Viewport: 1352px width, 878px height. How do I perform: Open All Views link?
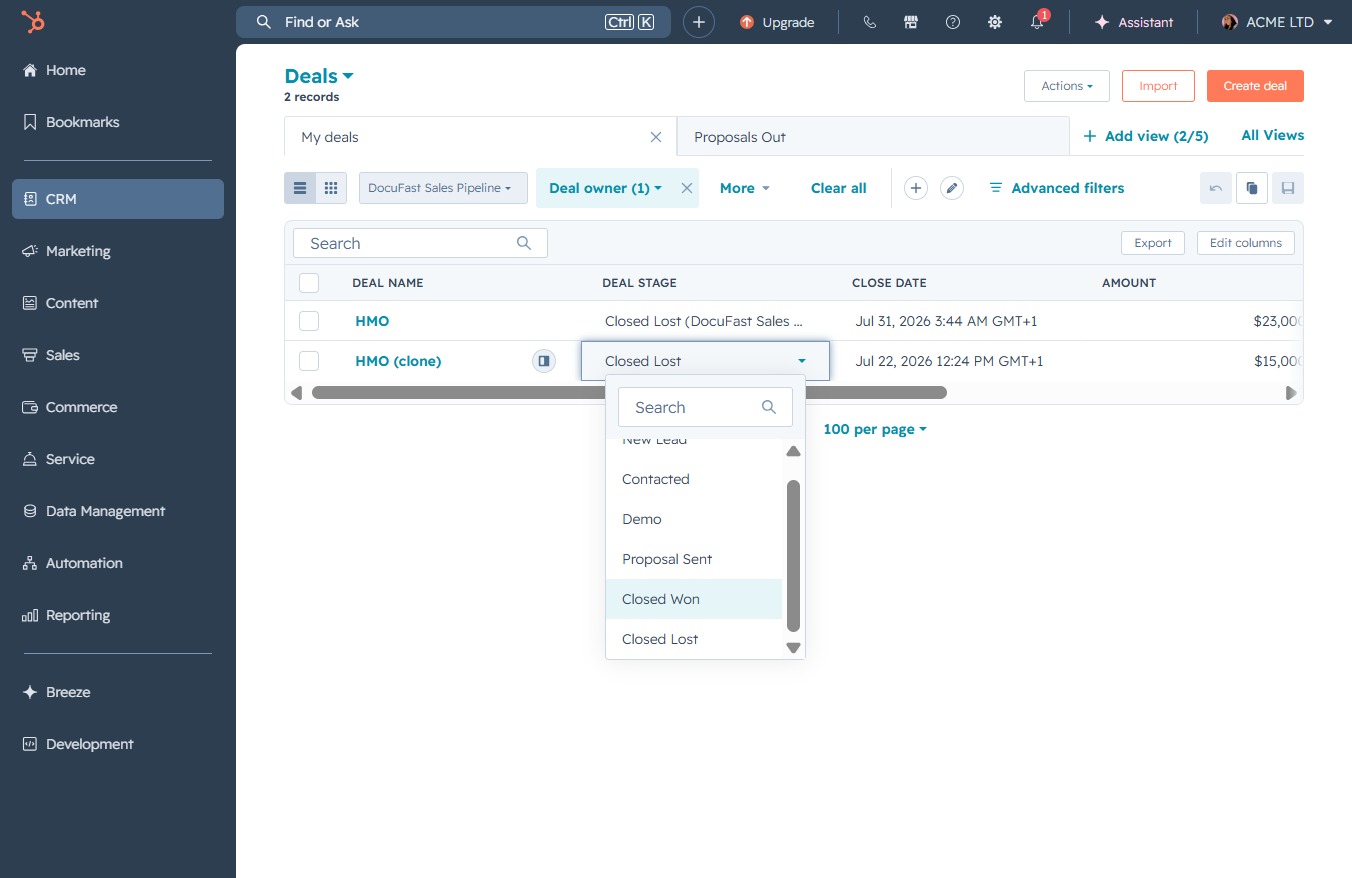point(1272,135)
